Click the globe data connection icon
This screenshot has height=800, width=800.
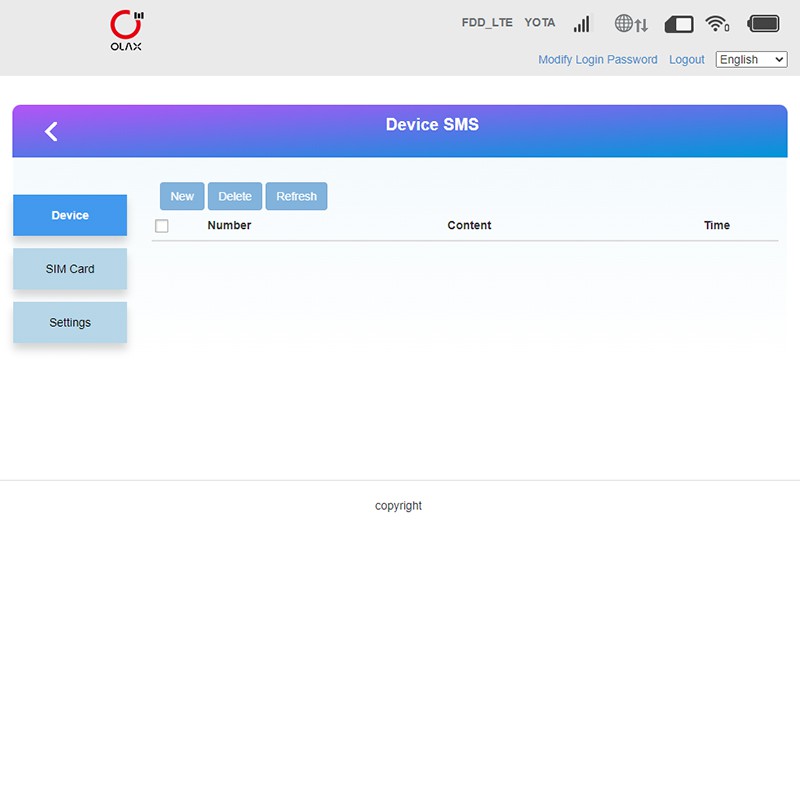pos(631,23)
